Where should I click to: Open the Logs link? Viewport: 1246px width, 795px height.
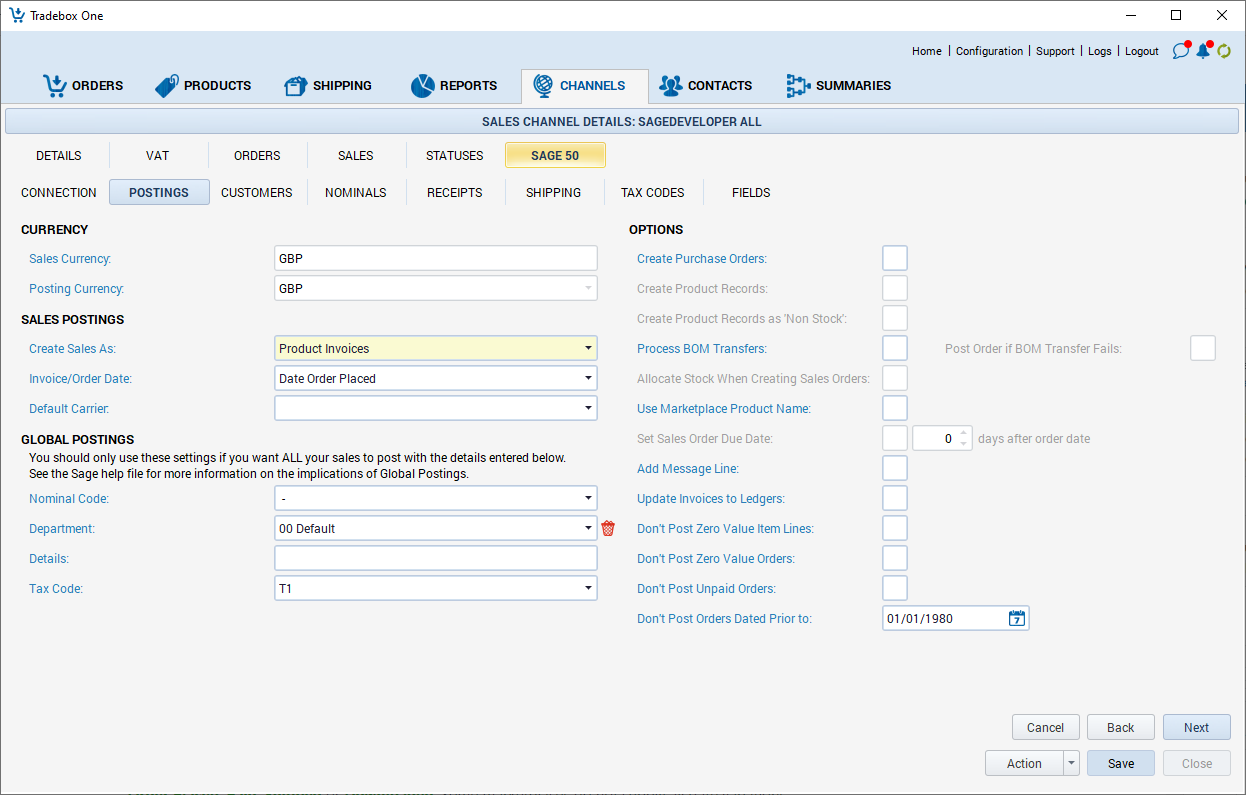tap(1100, 51)
